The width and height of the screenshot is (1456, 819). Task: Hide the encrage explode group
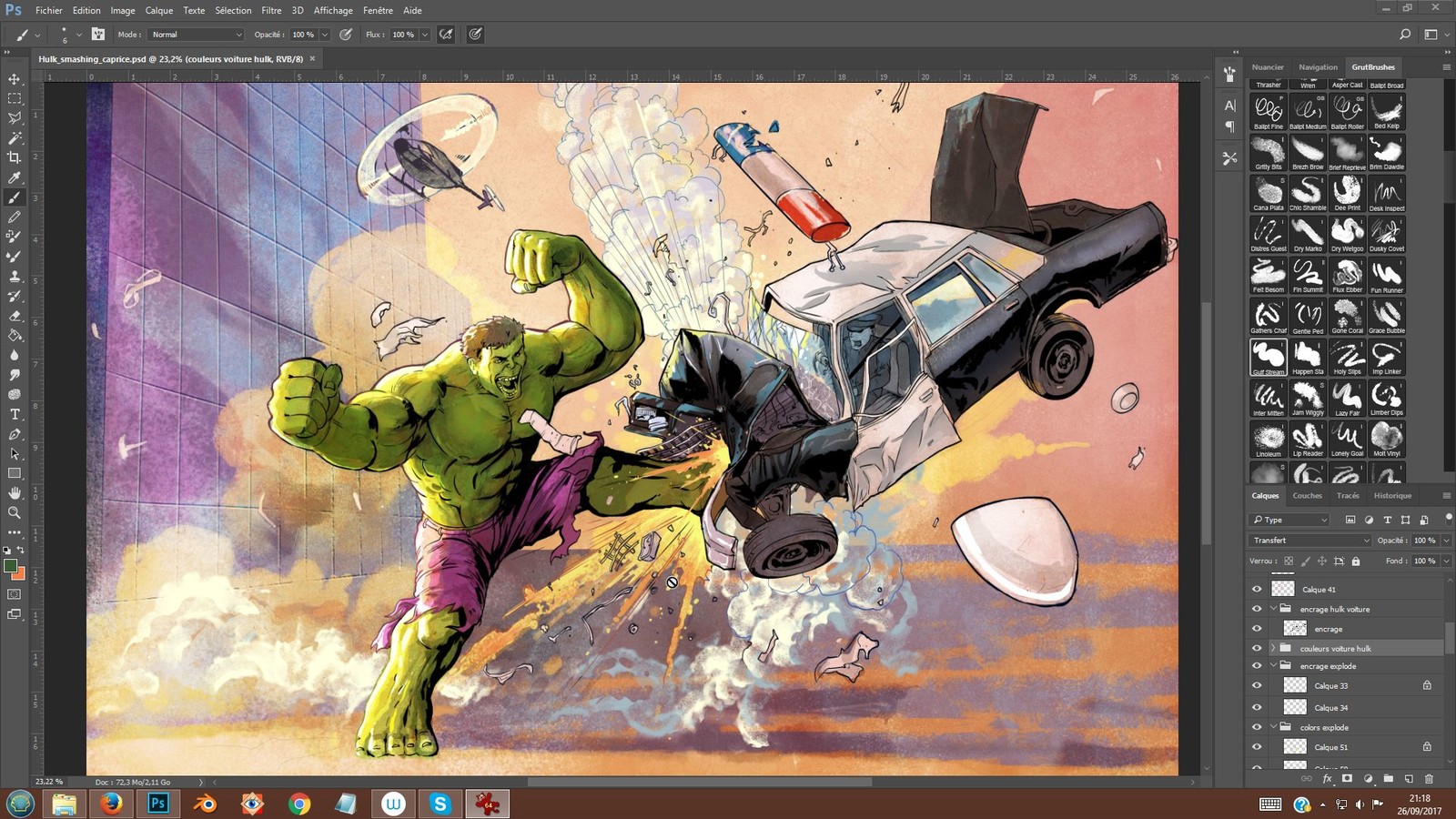click(x=1257, y=666)
